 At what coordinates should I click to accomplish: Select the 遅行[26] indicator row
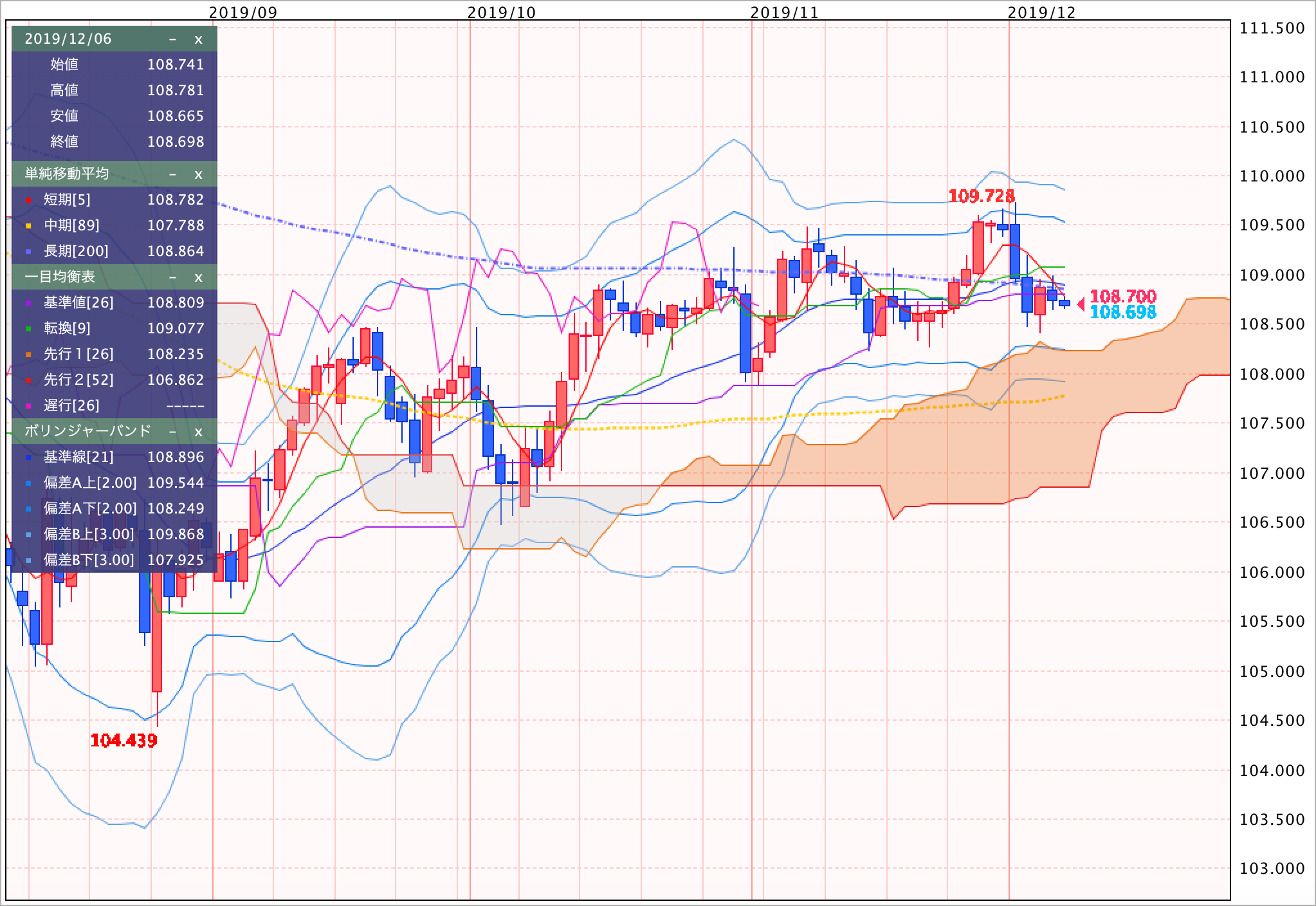pyautogui.click(x=71, y=406)
